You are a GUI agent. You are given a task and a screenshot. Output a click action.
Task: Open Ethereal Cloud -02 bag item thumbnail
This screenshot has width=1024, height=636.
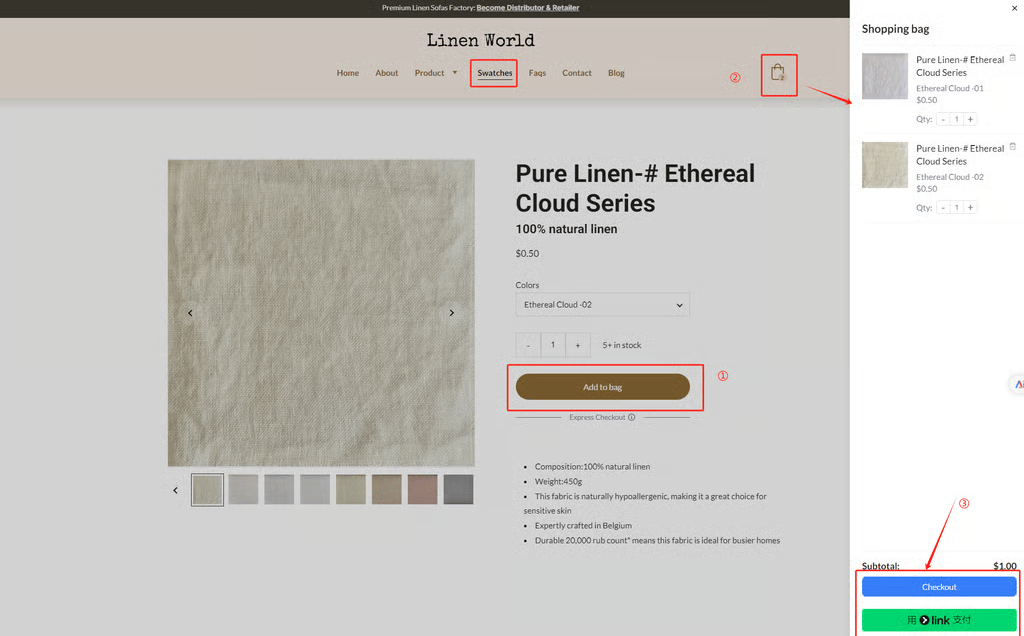884,165
